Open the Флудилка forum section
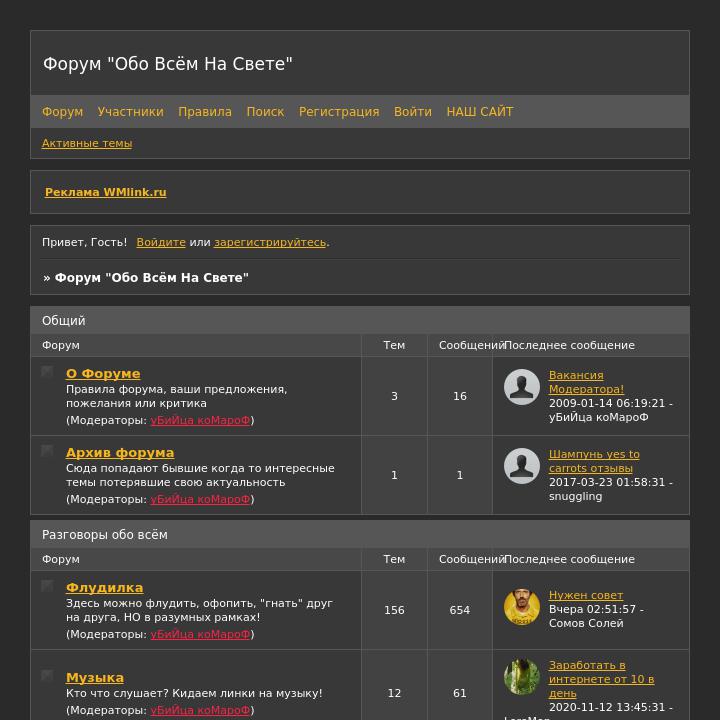This screenshot has height=720, width=720. [x=104, y=588]
